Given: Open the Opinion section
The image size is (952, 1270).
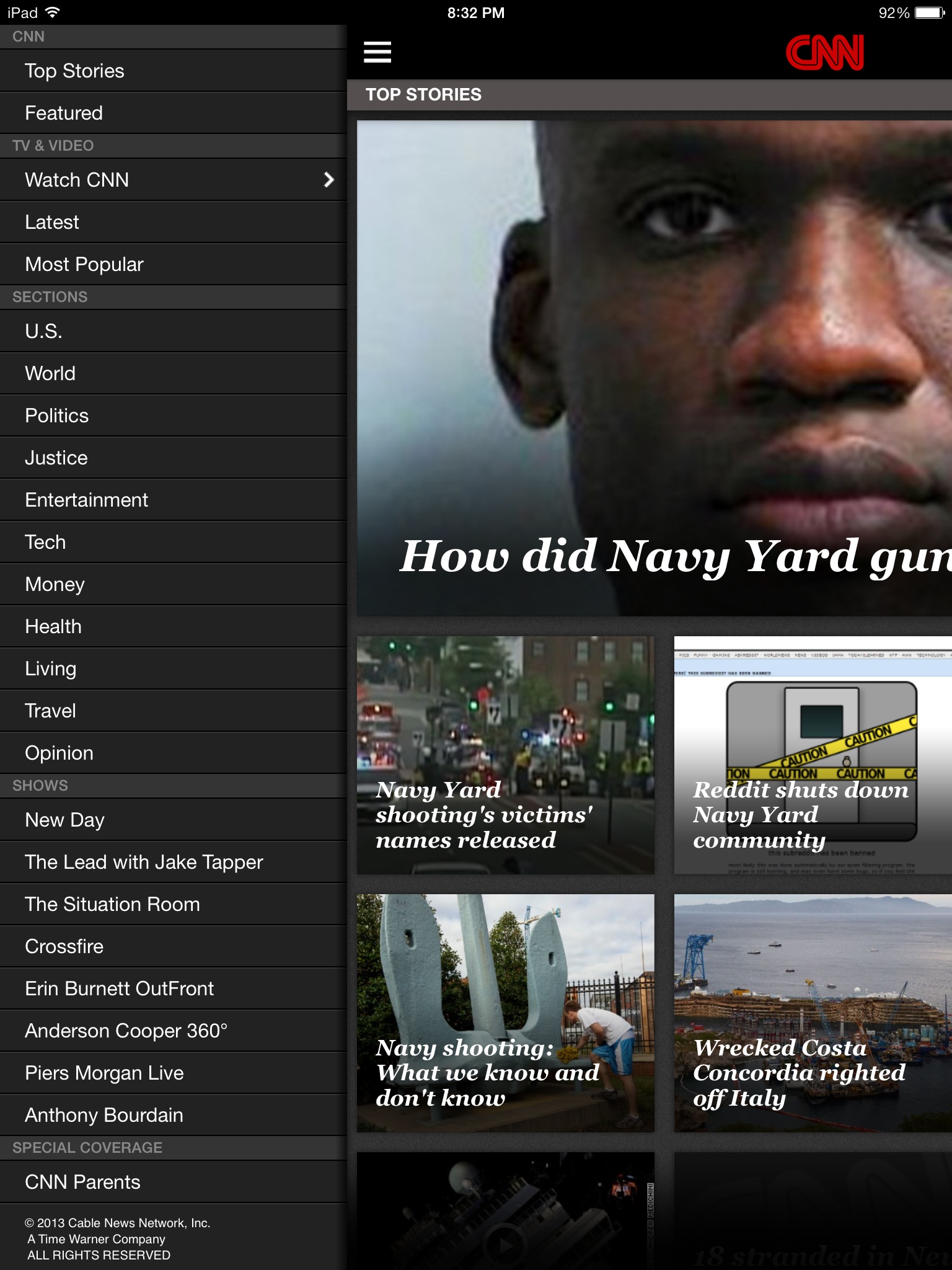Looking at the screenshot, I should click(173, 753).
